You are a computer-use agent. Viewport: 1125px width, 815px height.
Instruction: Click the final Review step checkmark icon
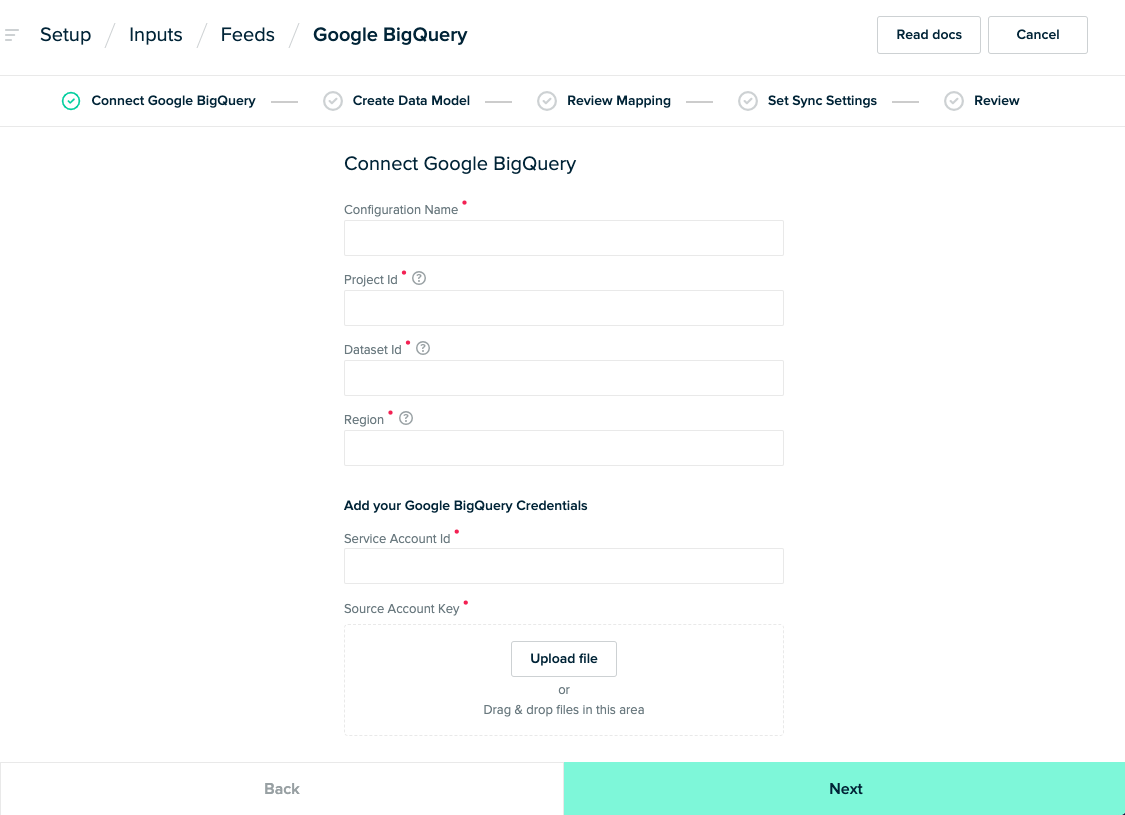[954, 101]
